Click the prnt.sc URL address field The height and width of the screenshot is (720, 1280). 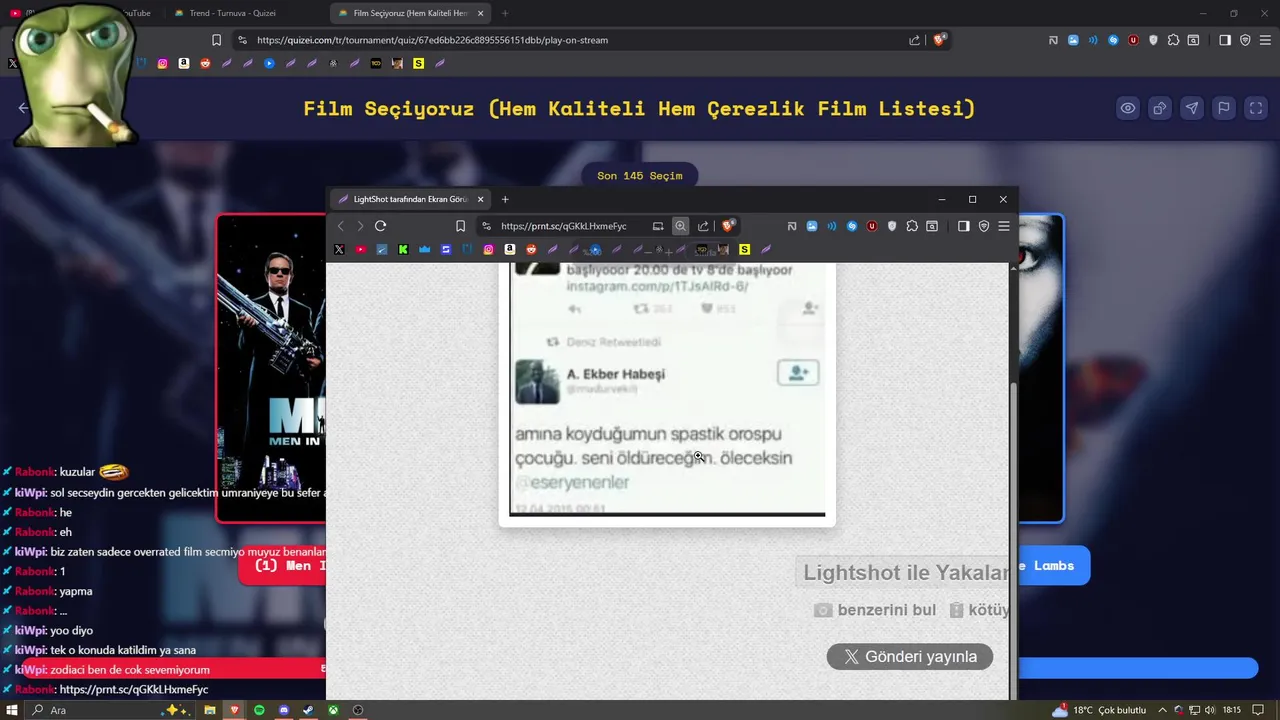coord(563,226)
